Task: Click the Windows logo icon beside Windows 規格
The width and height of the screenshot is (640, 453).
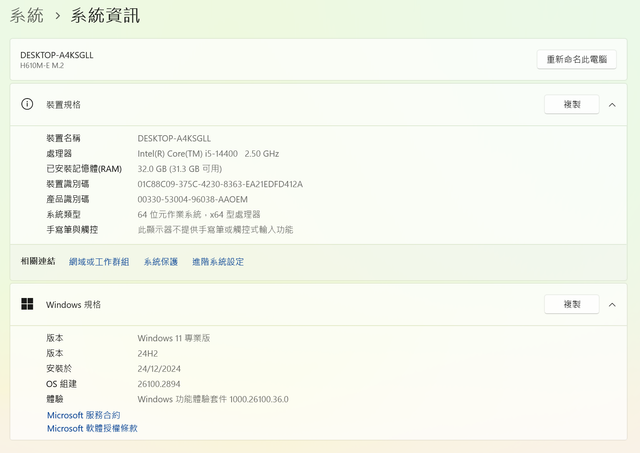Action: pyautogui.click(x=27, y=304)
